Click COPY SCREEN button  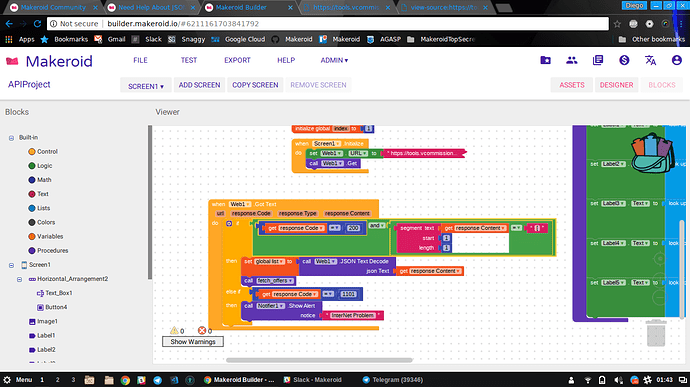point(255,85)
